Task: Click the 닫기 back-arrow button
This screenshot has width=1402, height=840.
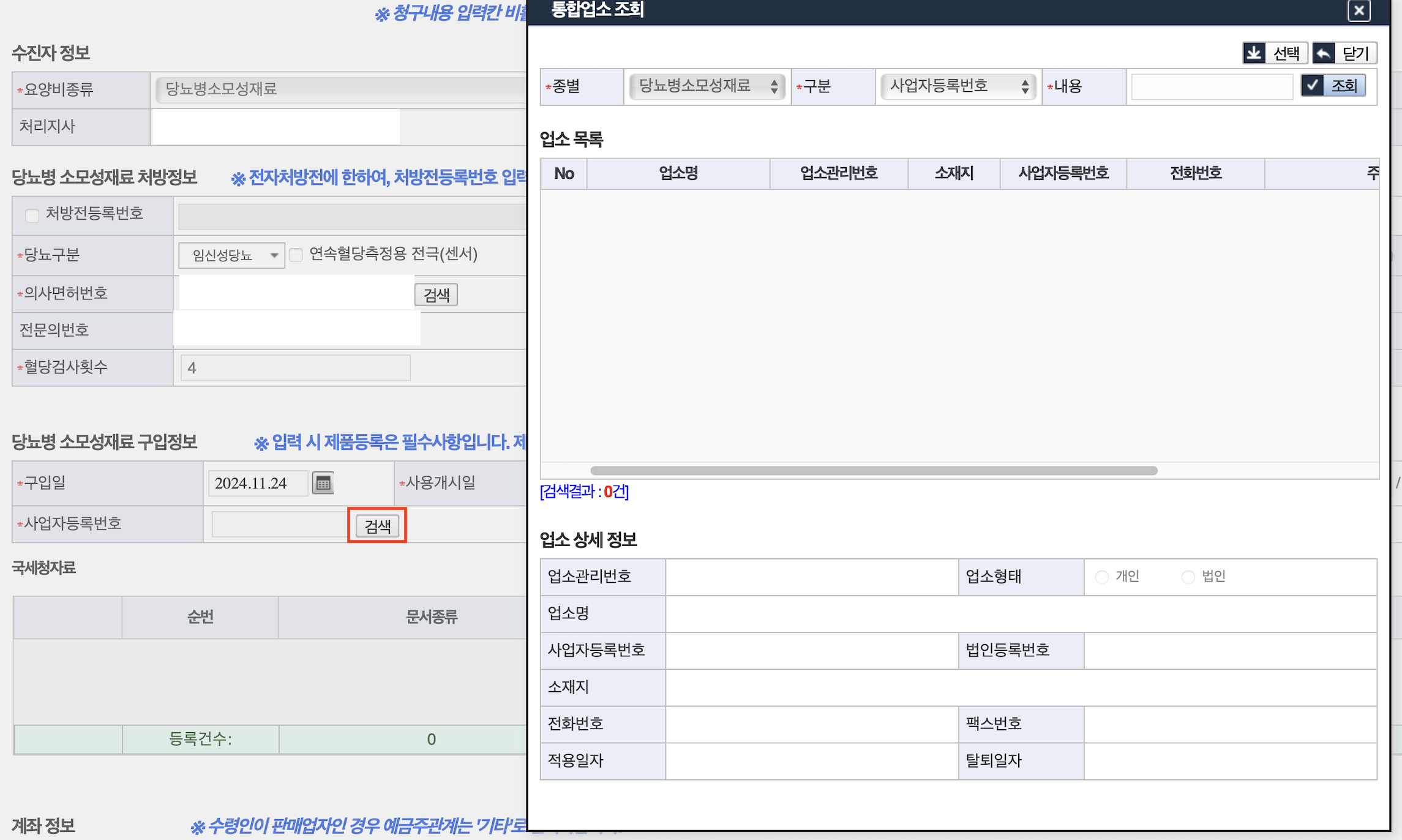Action: [x=1344, y=53]
